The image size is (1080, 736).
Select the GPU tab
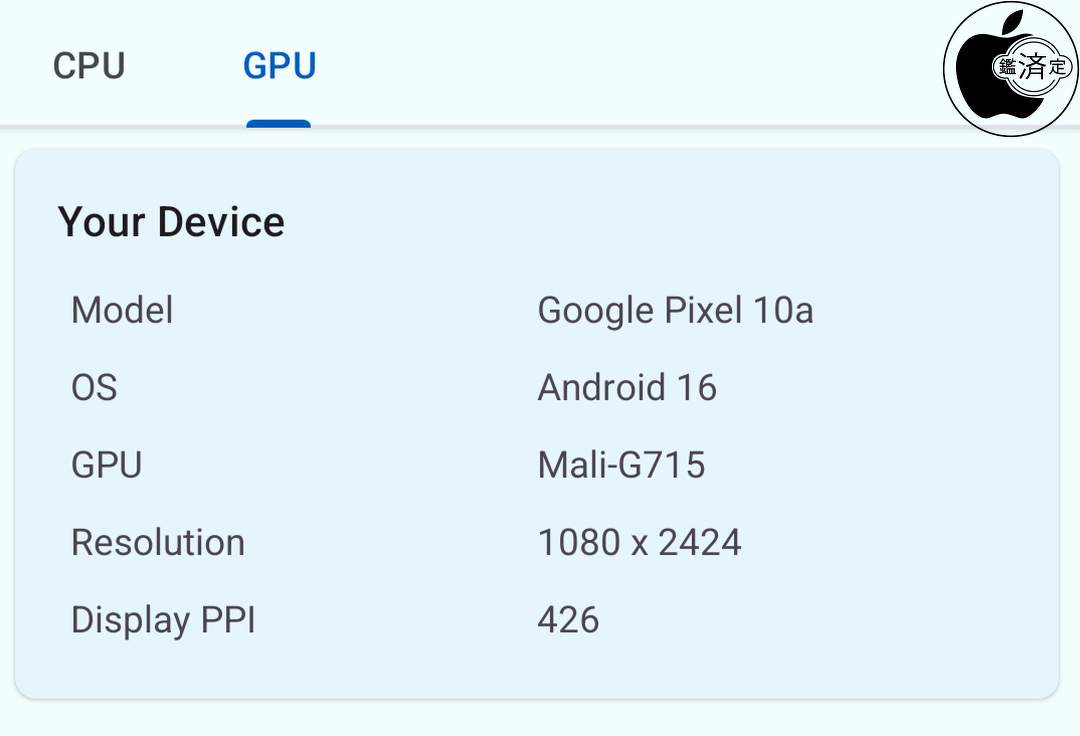tap(279, 66)
